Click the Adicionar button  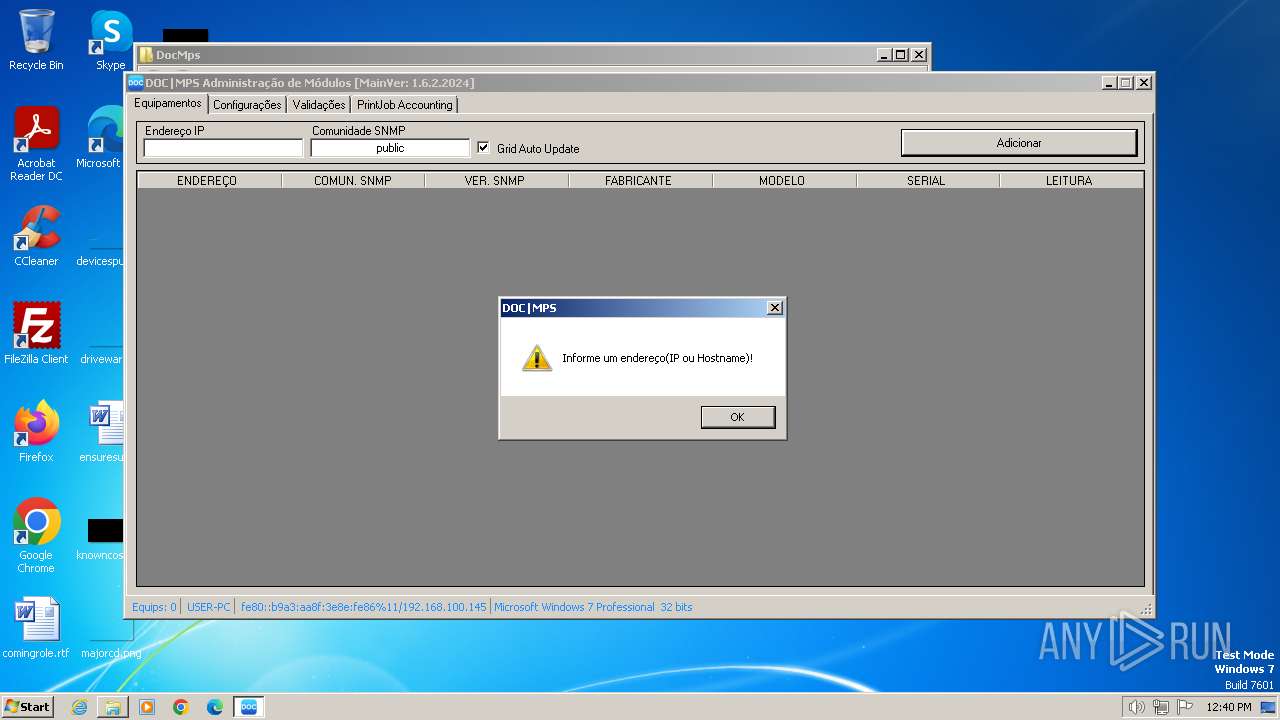point(1019,143)
